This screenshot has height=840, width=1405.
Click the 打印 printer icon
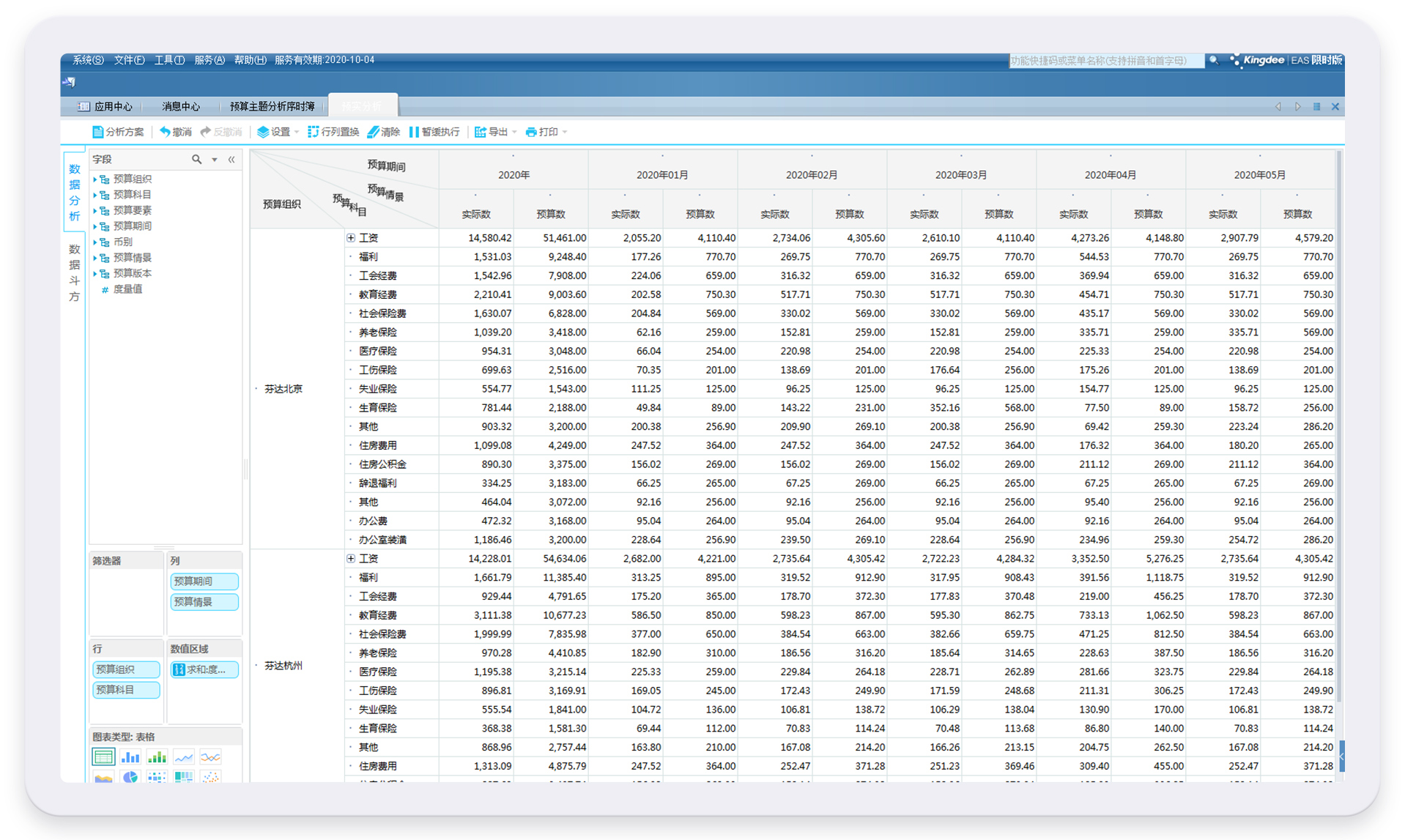531,132
